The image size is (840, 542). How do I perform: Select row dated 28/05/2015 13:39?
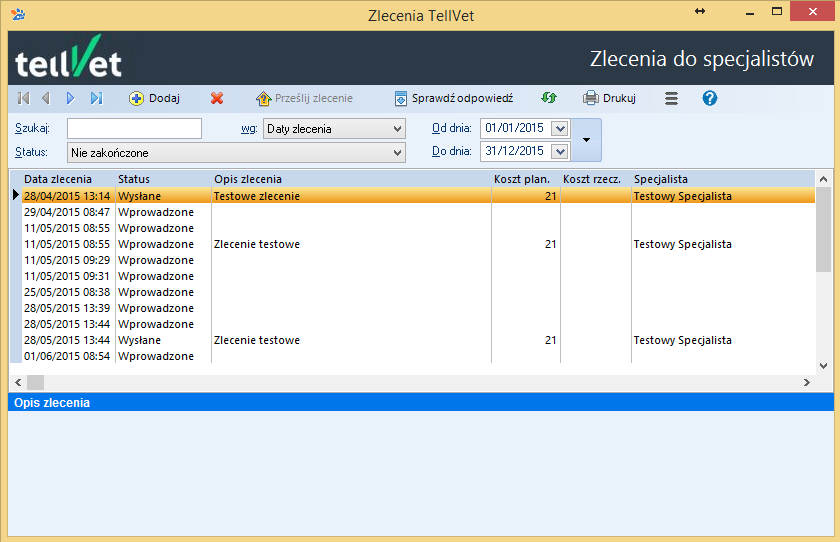point(418,308)
